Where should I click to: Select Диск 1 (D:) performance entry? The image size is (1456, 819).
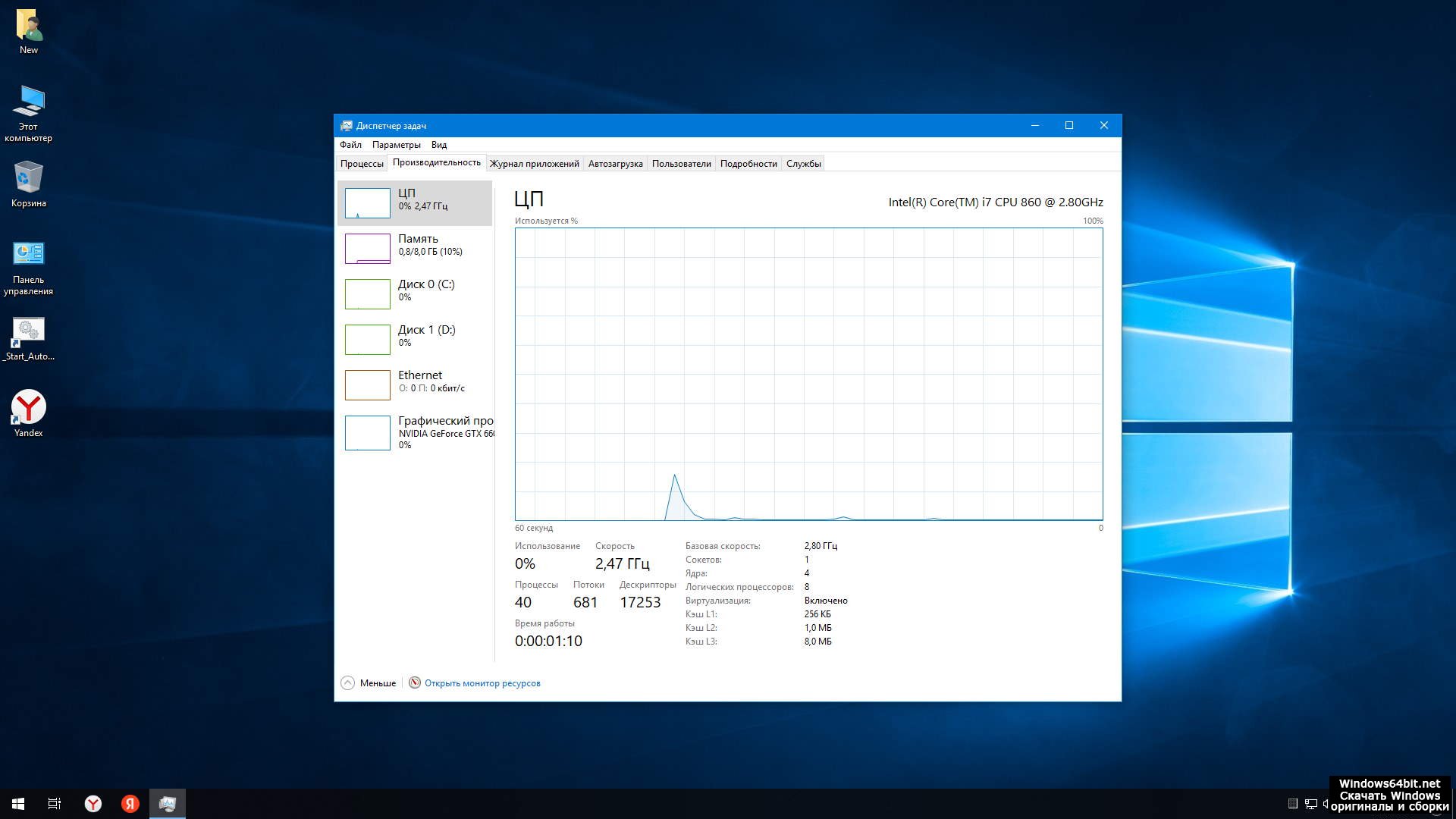[414, 339]
